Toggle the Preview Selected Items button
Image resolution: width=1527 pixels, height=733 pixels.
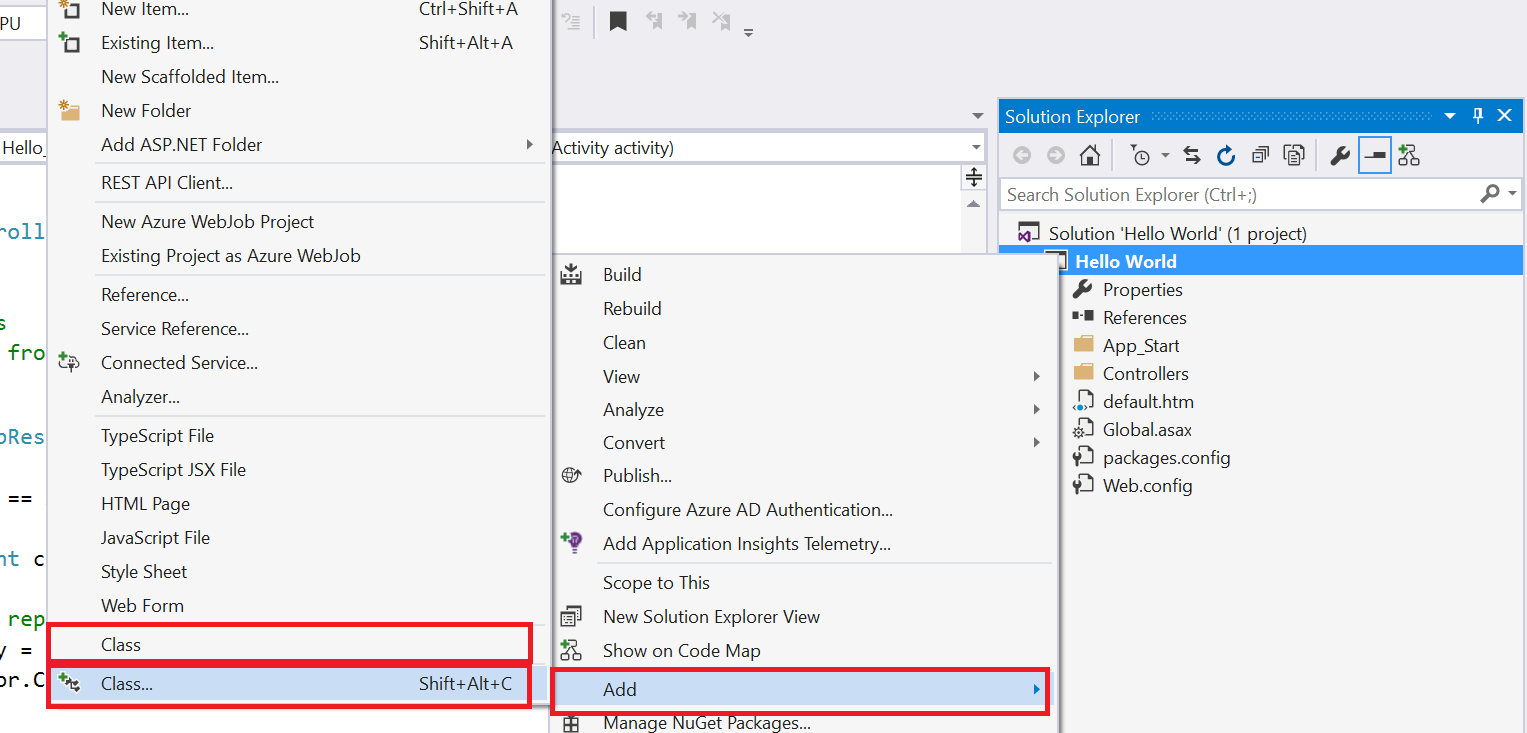(1375, 156)
